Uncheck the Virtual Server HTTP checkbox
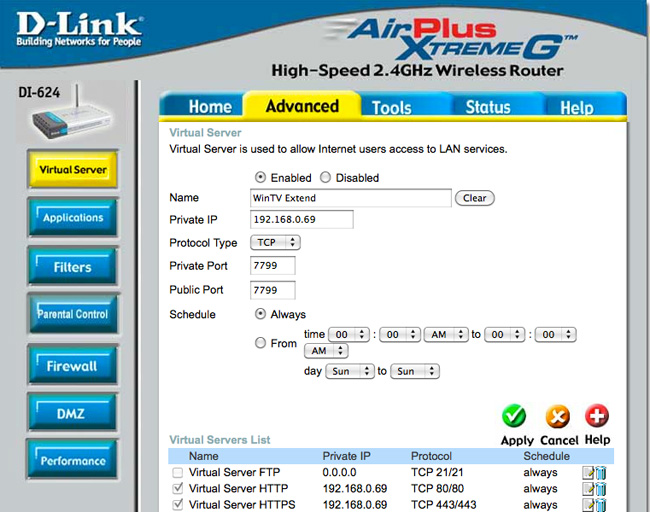Screen dimensions: 650x512 (x=177, y=489)
